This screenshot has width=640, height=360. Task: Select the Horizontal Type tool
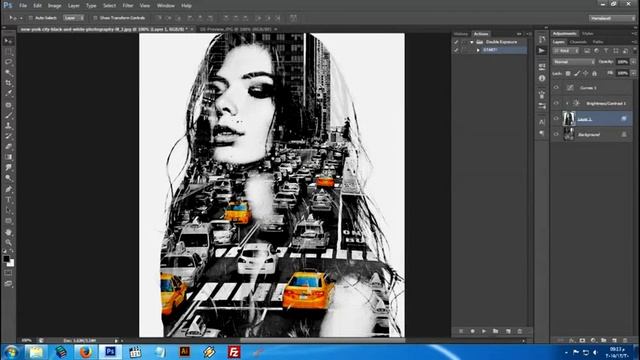pos(8,200)
